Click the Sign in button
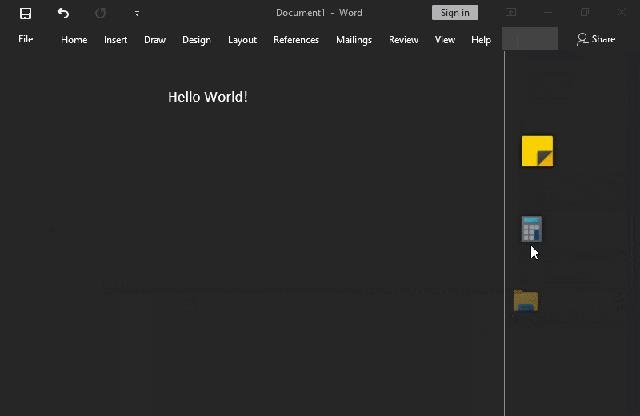Screen dimensions: 640x416 pos(455,13)
